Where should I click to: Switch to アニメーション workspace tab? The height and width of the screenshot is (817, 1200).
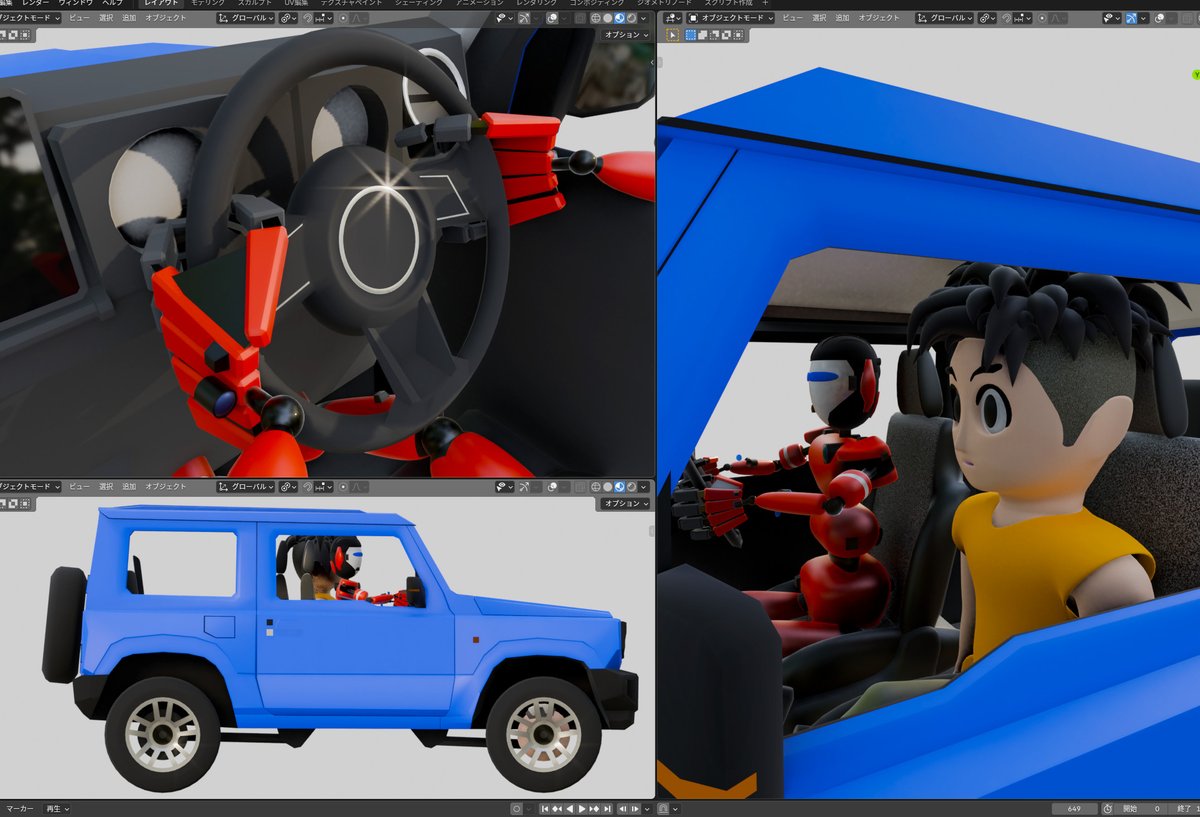coord(480,4)
